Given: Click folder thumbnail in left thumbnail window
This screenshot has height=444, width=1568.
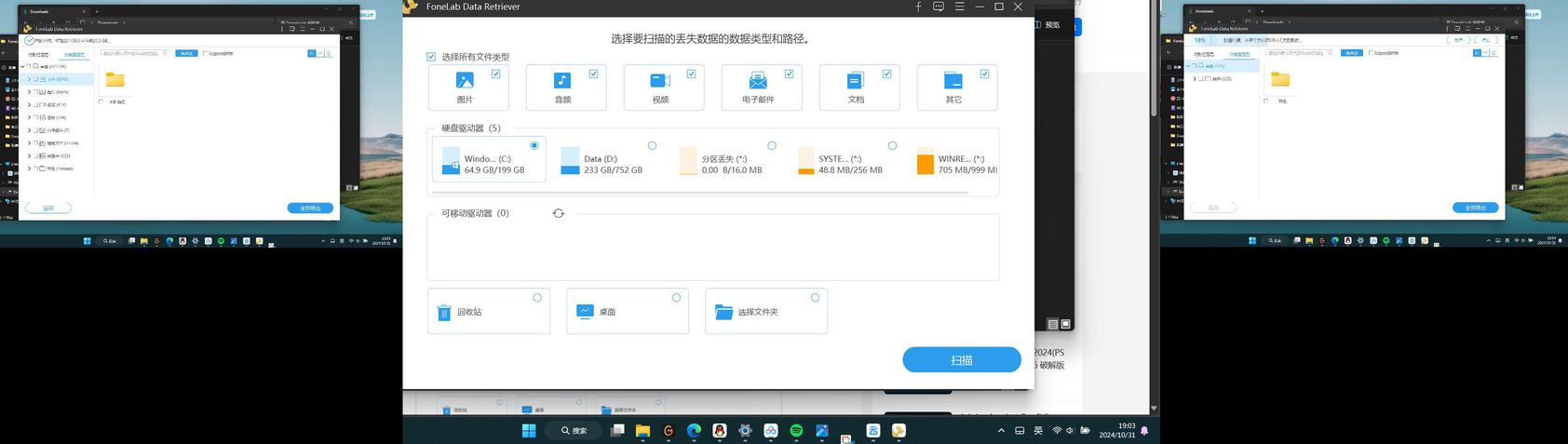Looking at the screenshot, I should tap(115, 79).
